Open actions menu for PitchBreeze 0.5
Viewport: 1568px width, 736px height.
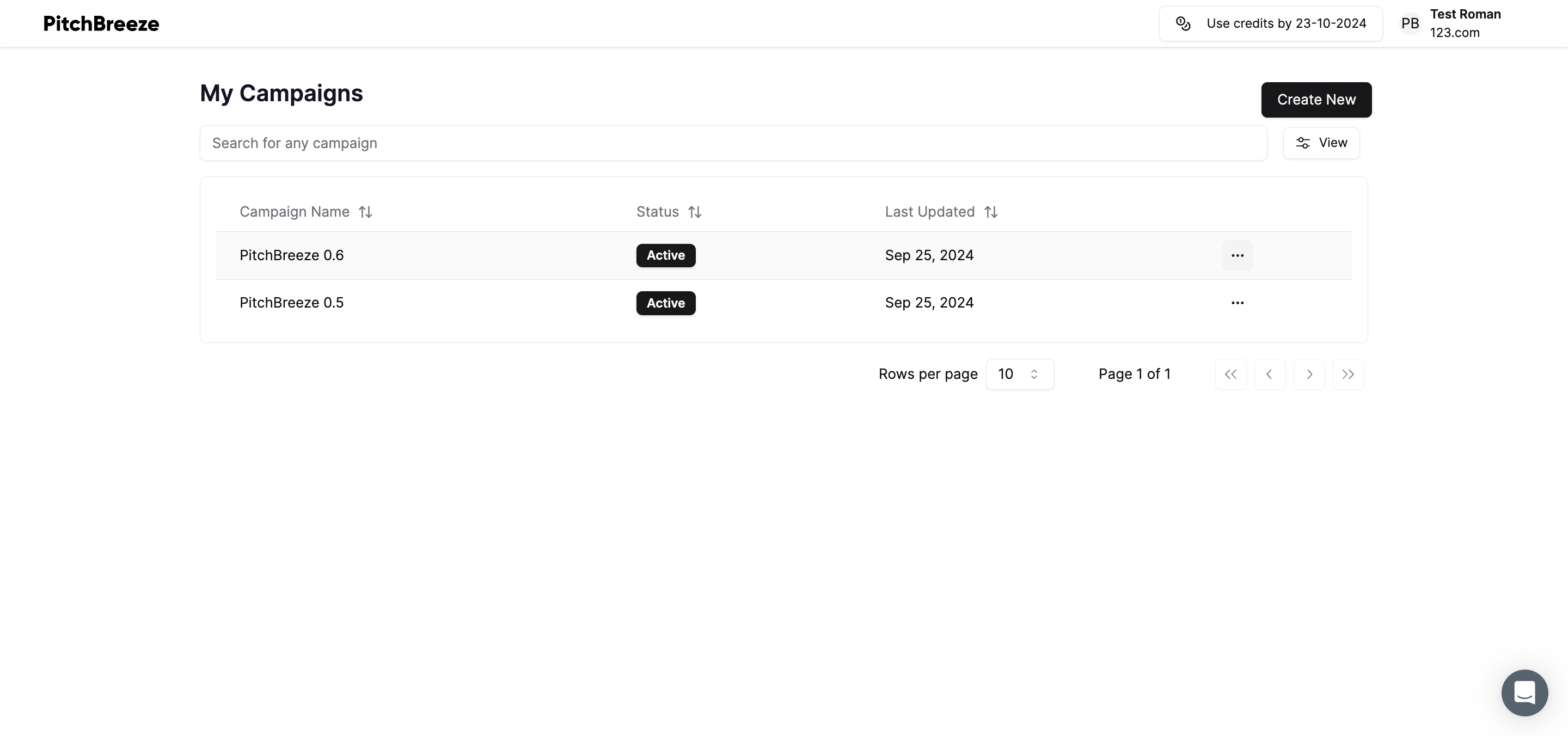(1238, 303)
